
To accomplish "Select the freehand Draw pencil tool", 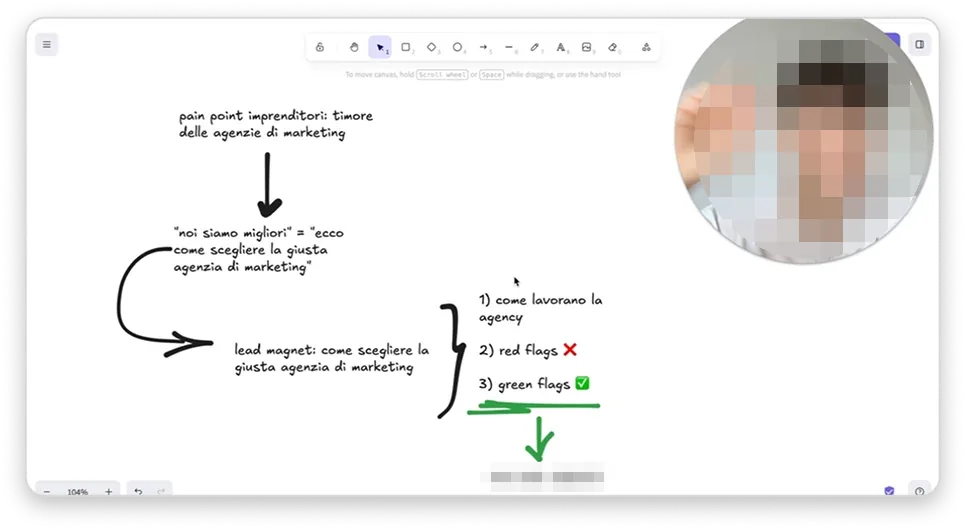I will 535,47.
